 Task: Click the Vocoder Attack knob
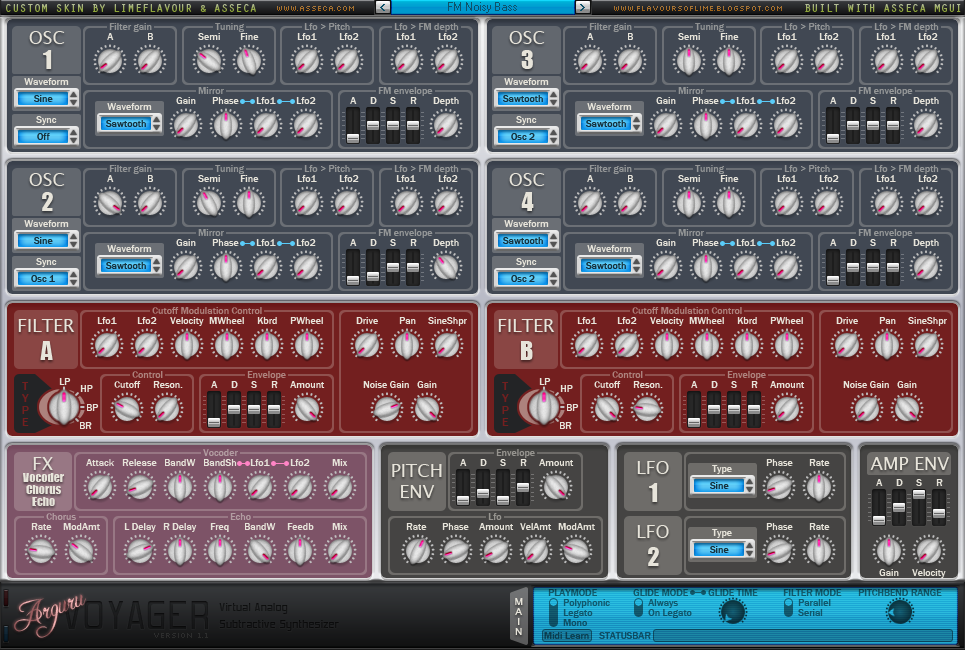click(x=99, y=487)
